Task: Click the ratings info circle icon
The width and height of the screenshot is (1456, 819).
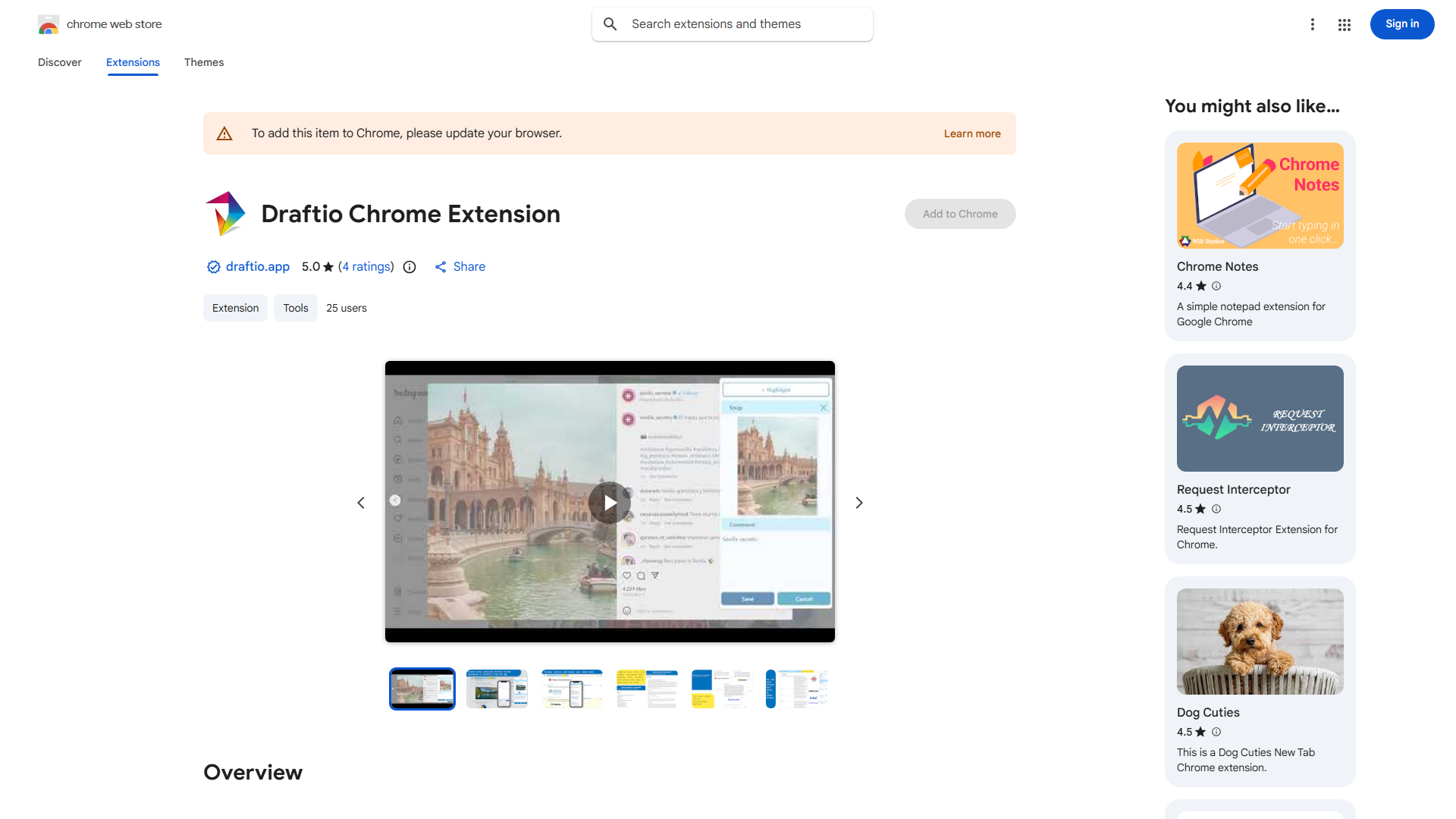Action: 409,267
